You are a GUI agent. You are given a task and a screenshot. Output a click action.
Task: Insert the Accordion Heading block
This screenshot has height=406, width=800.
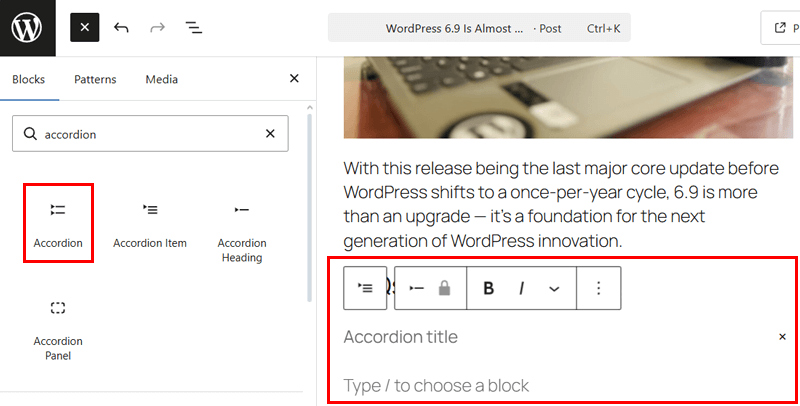(241, 230)
